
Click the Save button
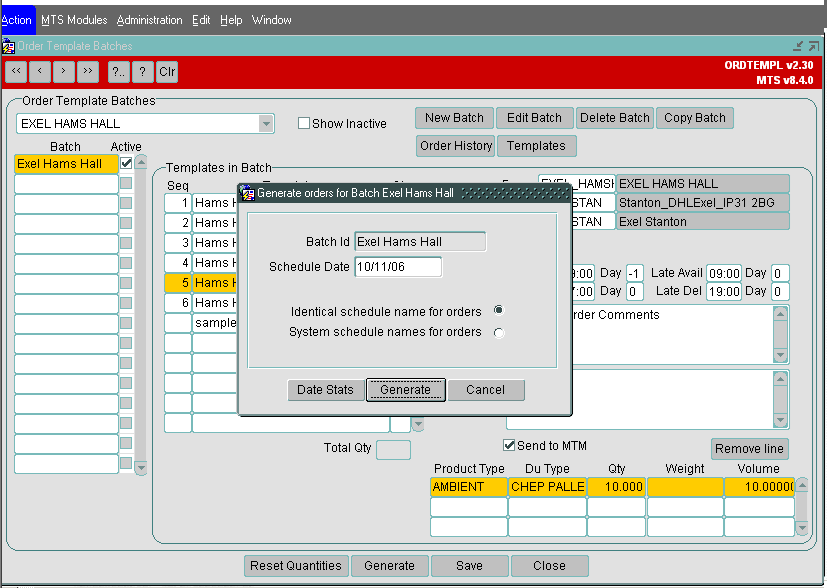pyautogui.click(x=469, y=566)
